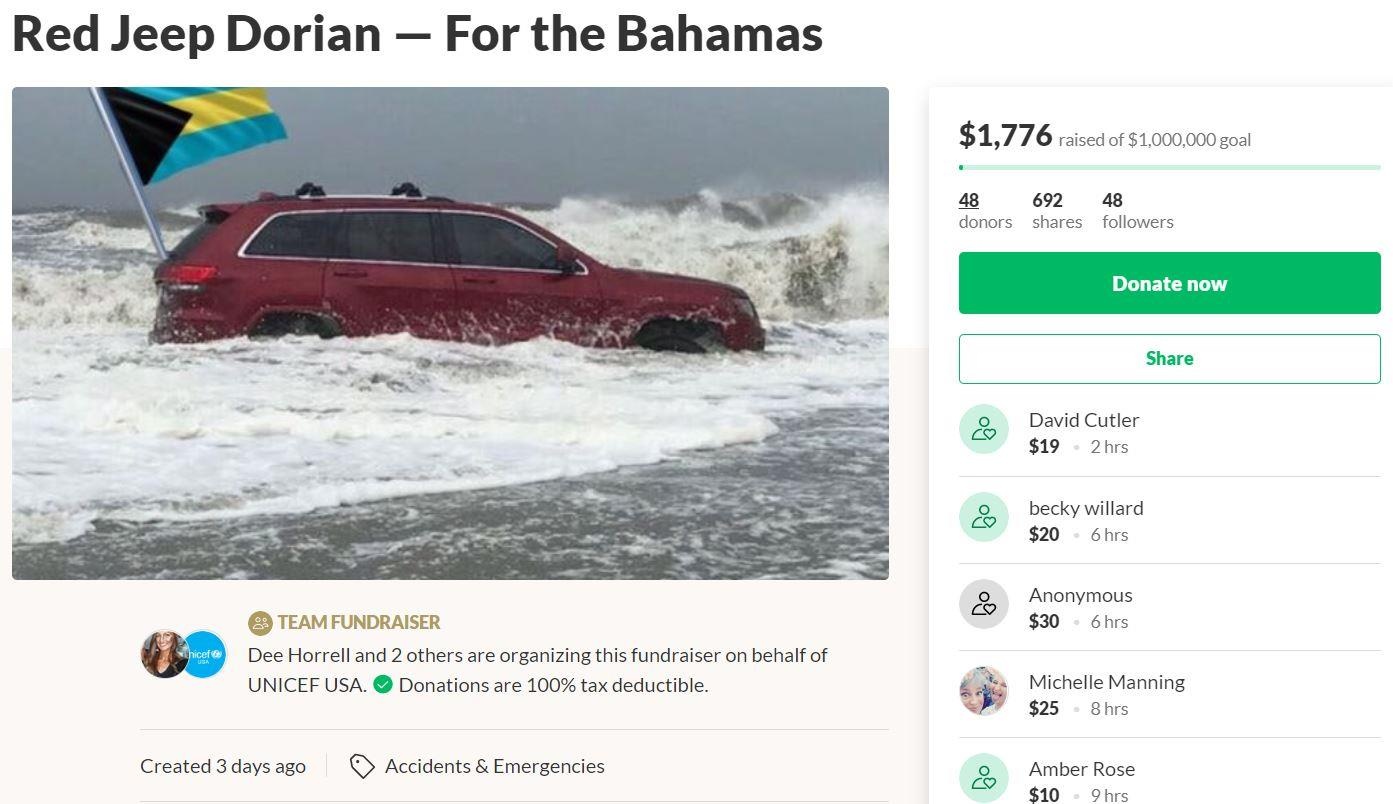Viewport: 1393px width, 804px height.
Task: Click the $1,776 raised amount text
Action: (x=1005, y=137)
